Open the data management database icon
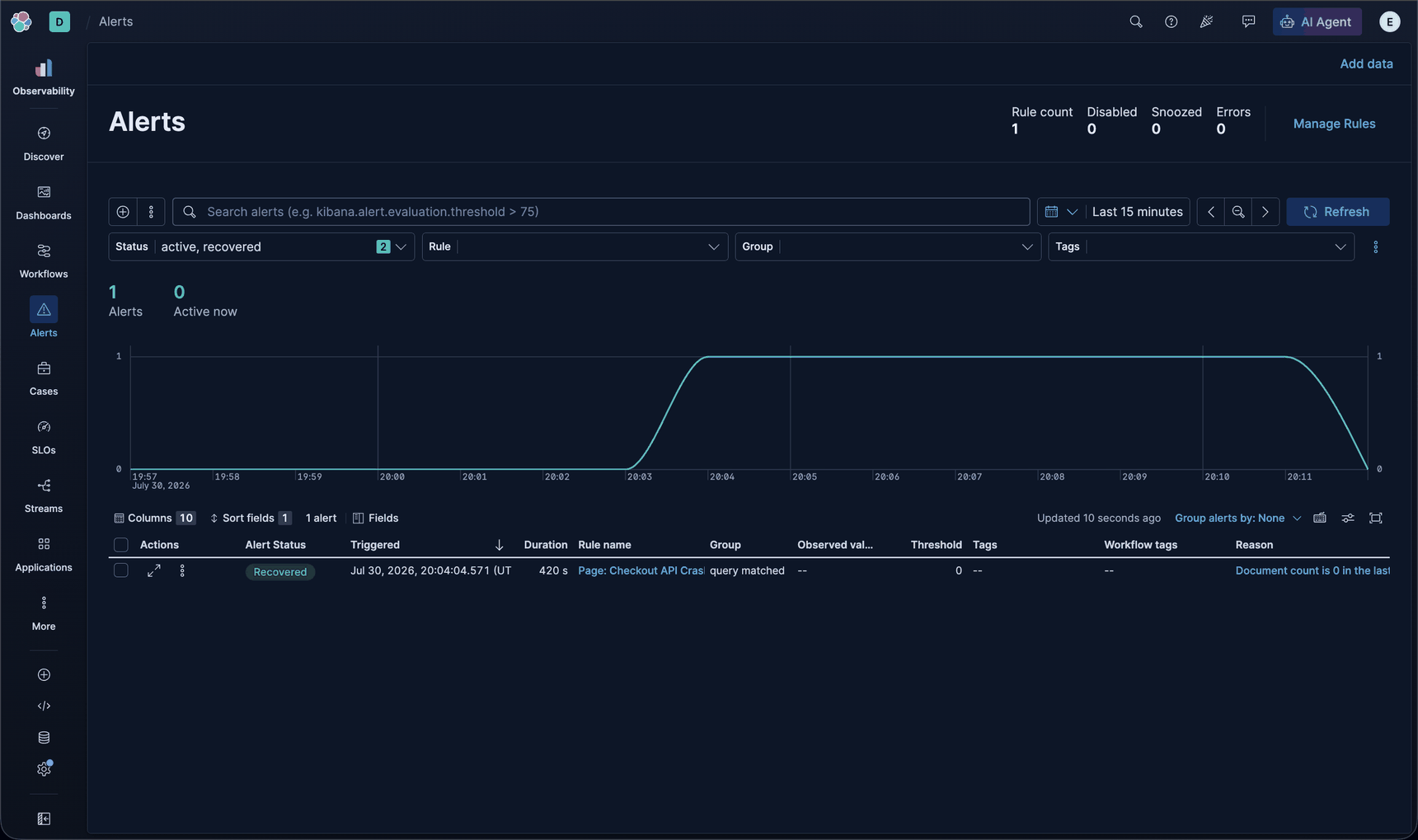Screen dimensions: 1418x840 point(44,737)
